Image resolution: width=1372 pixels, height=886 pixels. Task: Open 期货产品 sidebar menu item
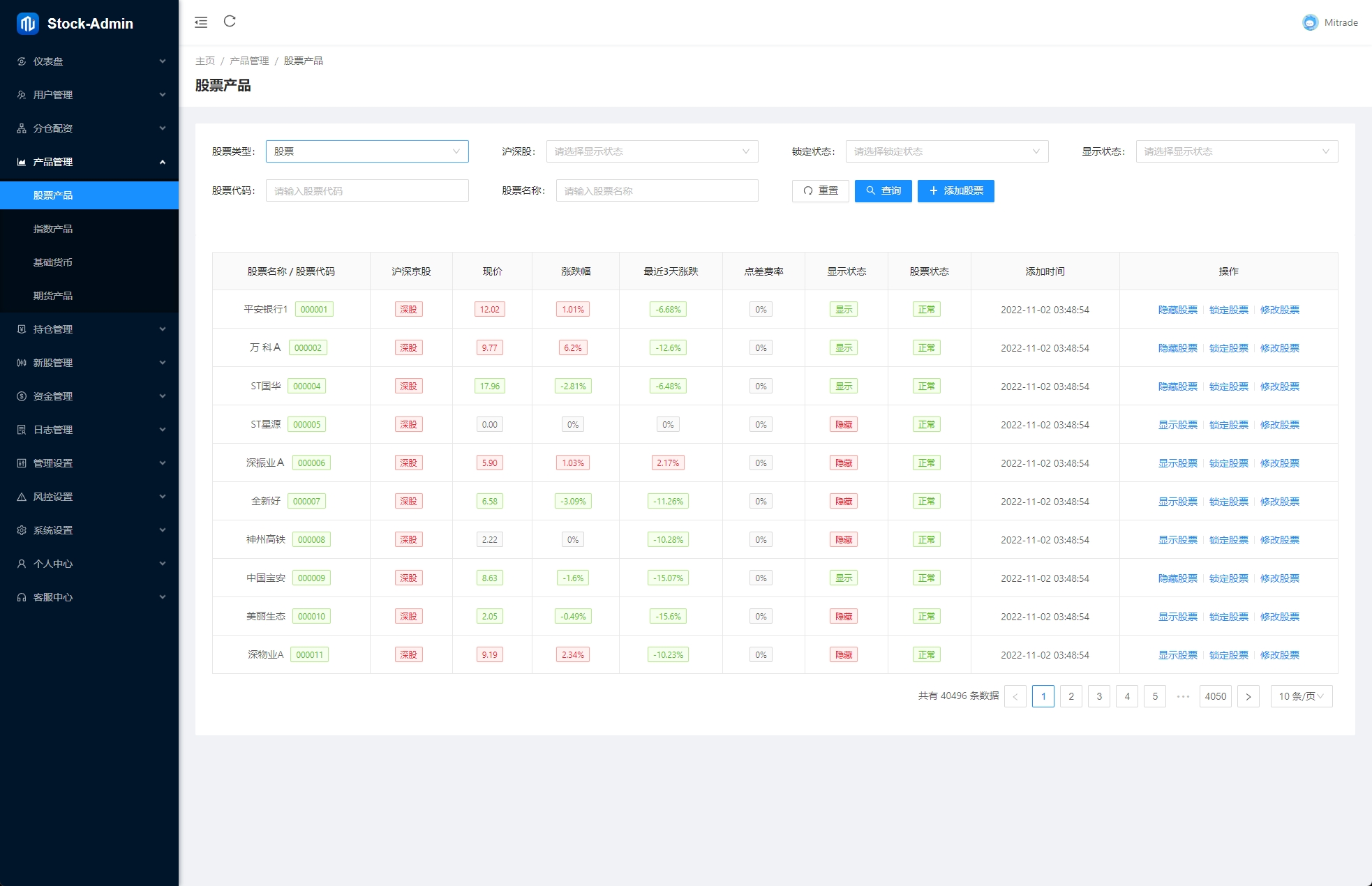pyautogui.click(x=53, y=296)
